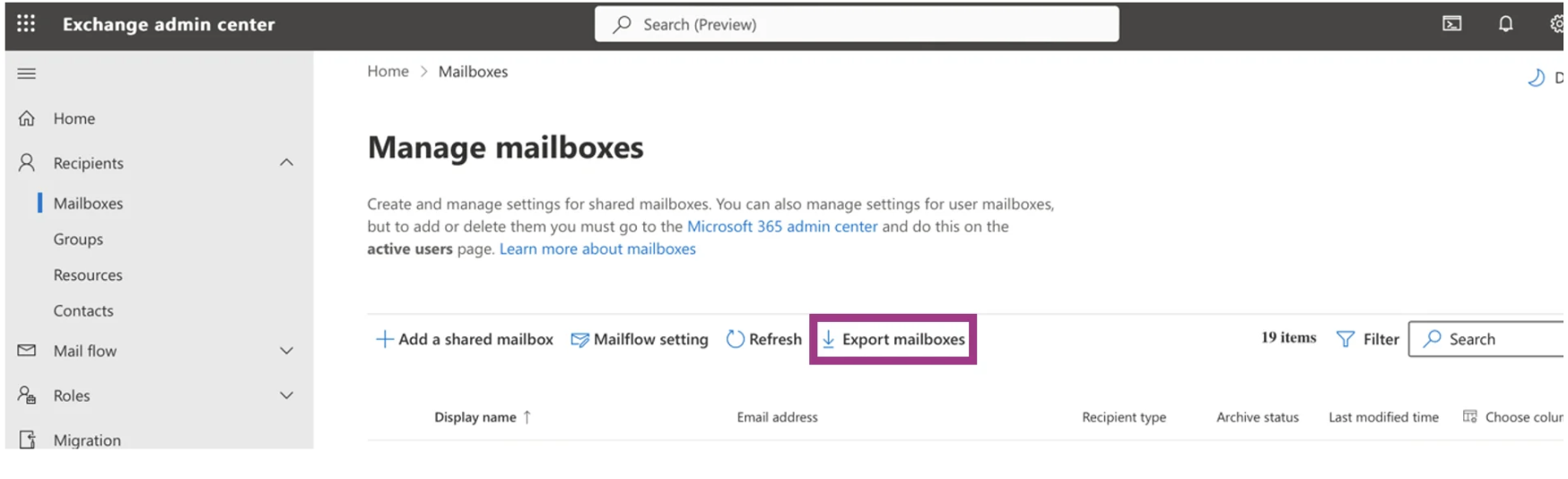Viewport: 1568px width, 479px height.
Task: Sort by Display name column
Action: 475,417
